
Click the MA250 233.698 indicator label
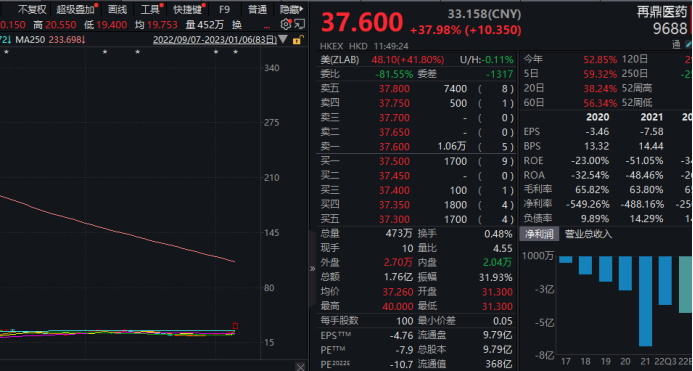coord(50,40)
